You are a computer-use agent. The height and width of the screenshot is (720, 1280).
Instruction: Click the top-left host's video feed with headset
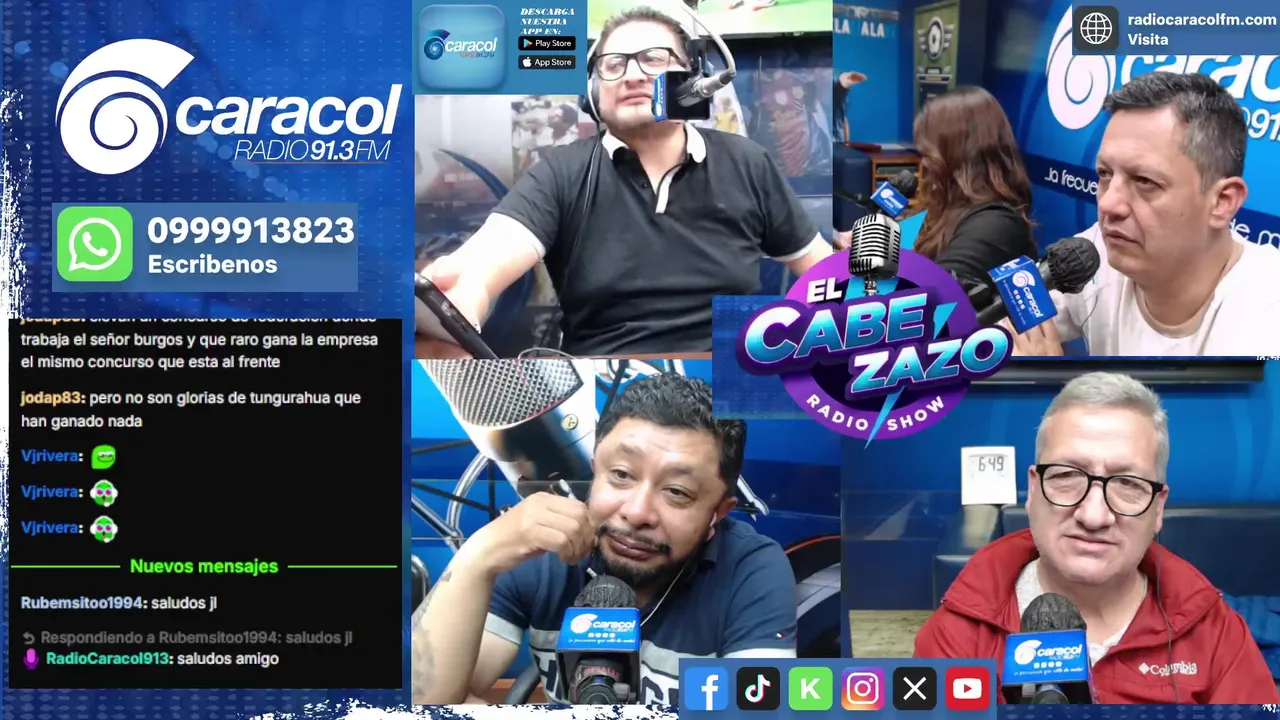click(622, 178)
